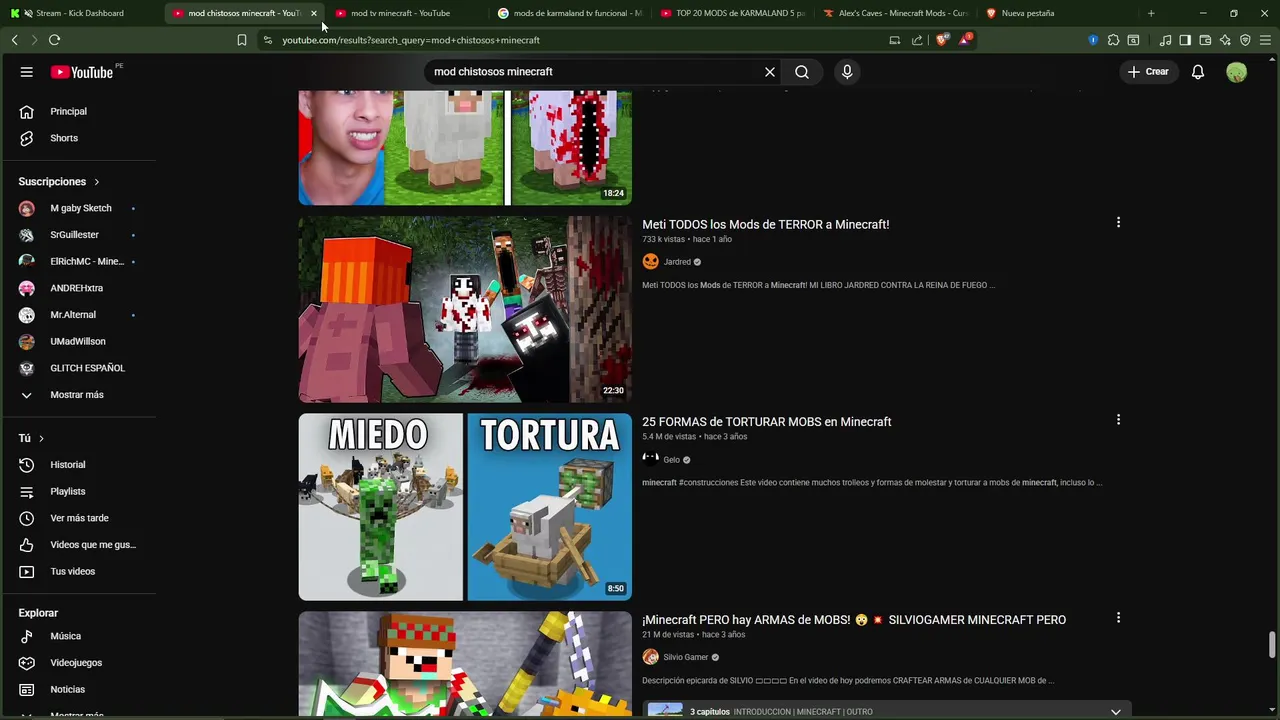The width and height of the screenshot is (1280, 720).
Task: Open the browser main menu icon
Action: 1265,40
